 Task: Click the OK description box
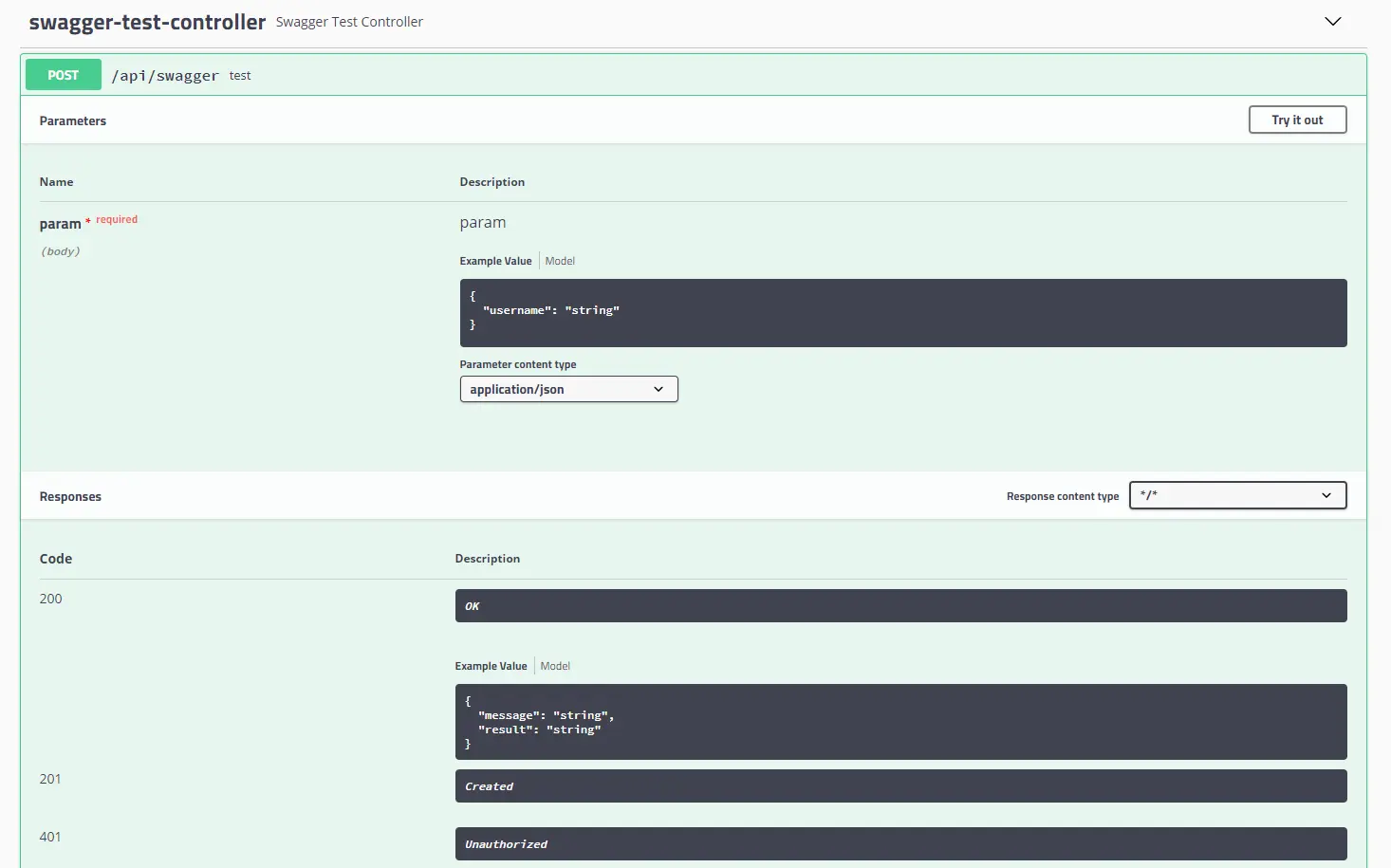coord(900,605)
